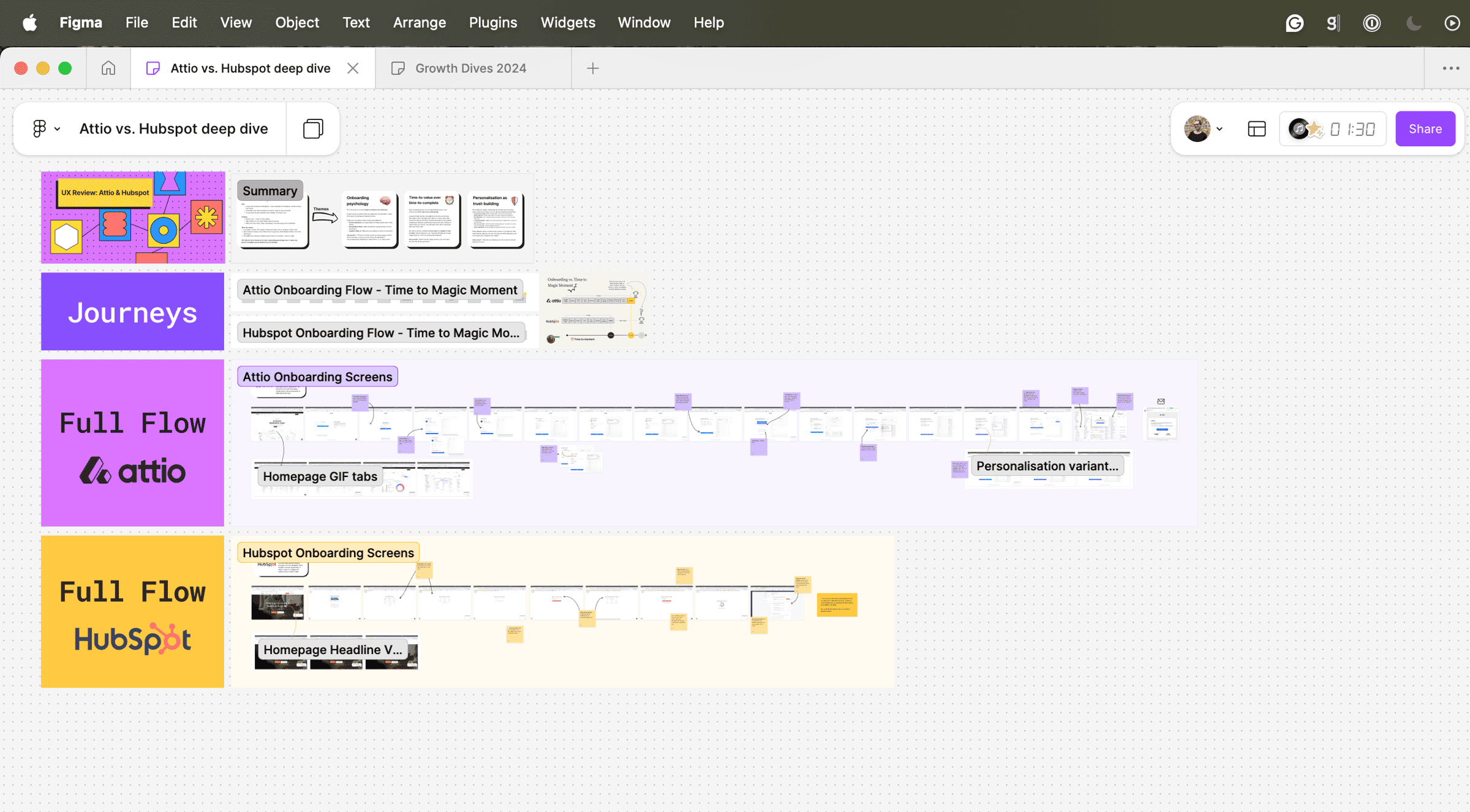Open the Arrange menu

click(x=419, y=23)
